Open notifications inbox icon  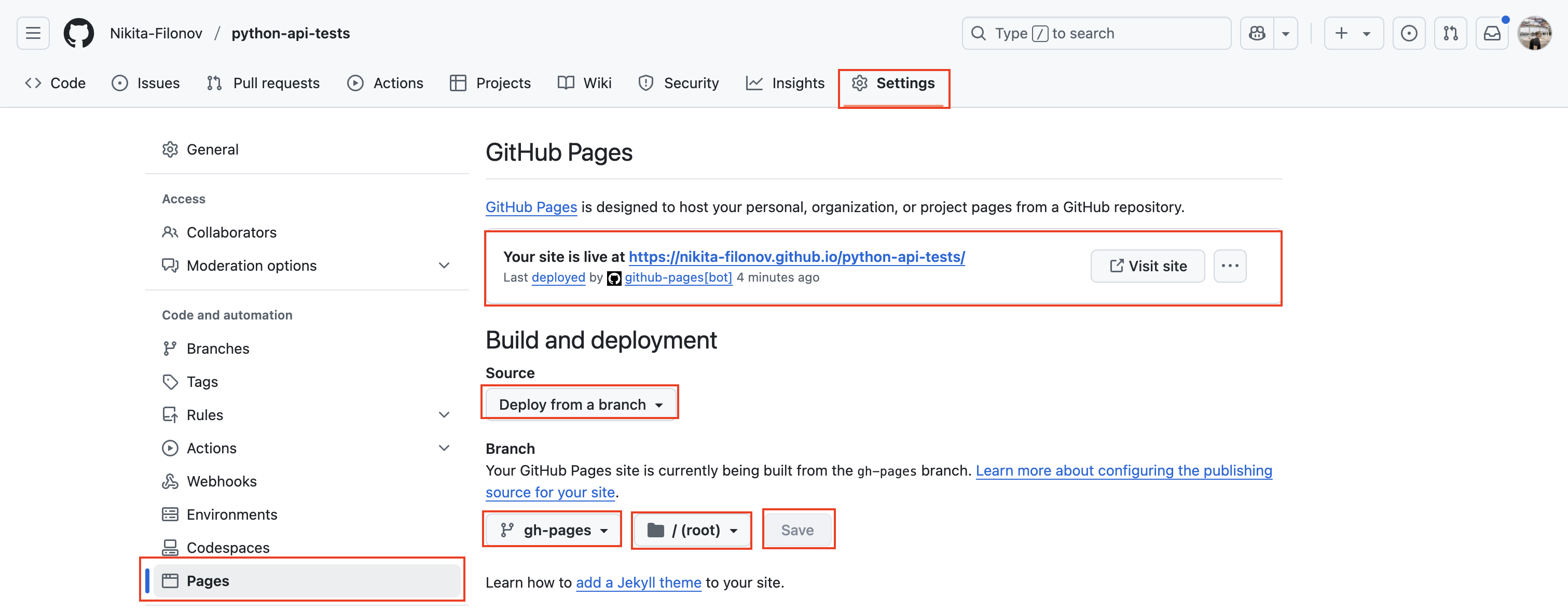pos(1492,33)
